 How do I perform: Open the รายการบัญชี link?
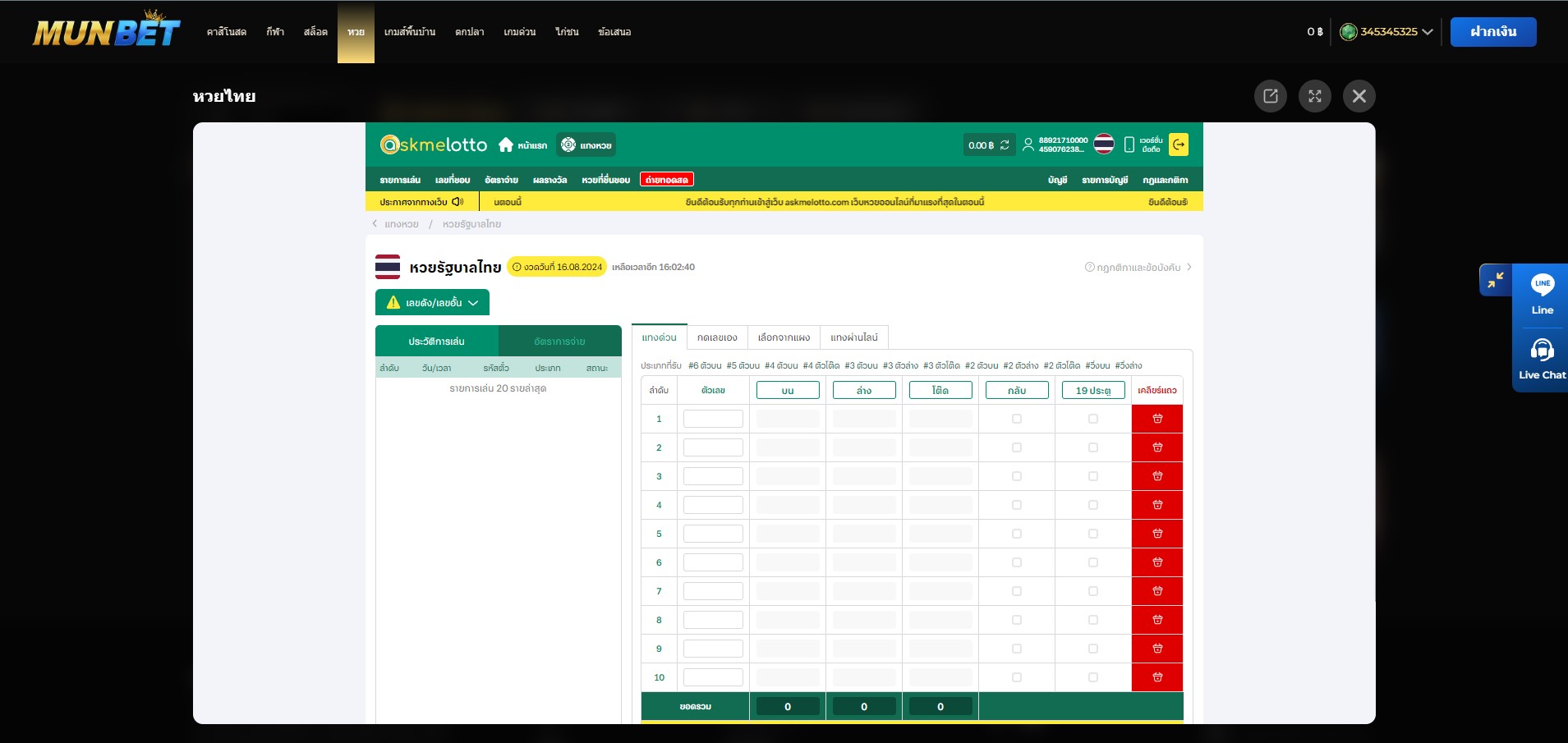point(1105,180)
